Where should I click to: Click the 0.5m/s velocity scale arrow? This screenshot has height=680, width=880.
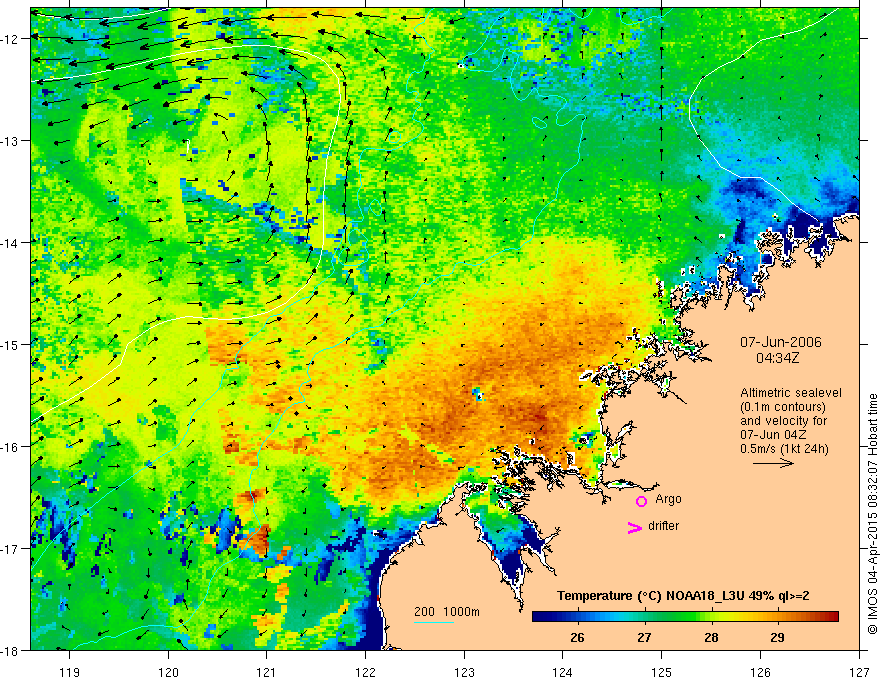pyautogui.click(x=773, y=463)
